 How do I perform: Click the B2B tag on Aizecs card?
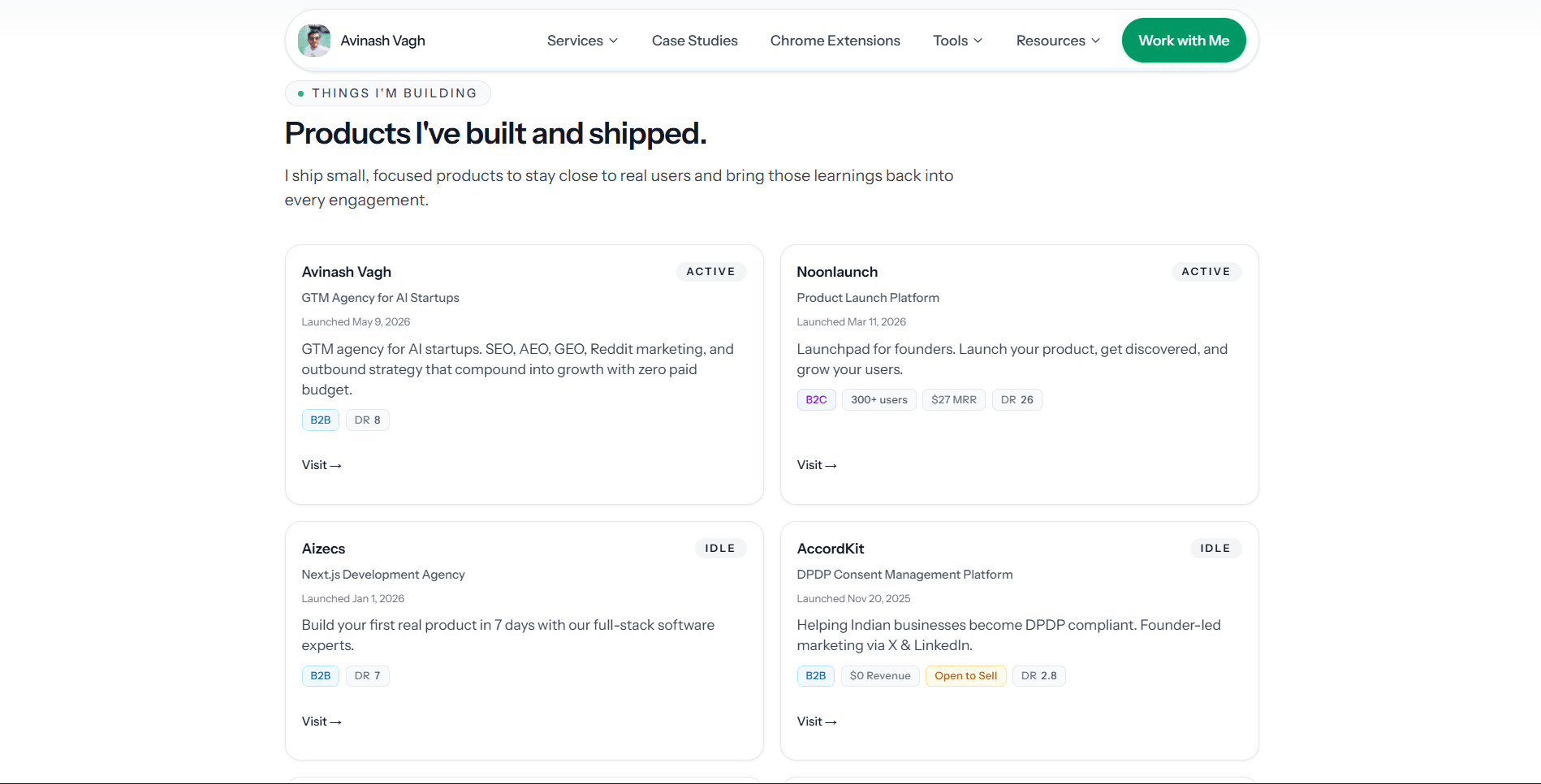coord(321,676)
